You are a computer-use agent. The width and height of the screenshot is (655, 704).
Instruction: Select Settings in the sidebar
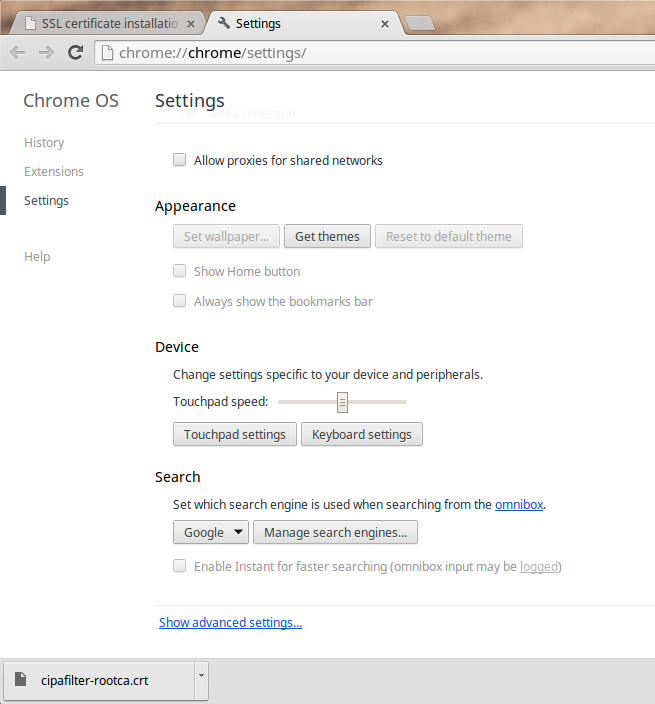click(x=46, y=201)
